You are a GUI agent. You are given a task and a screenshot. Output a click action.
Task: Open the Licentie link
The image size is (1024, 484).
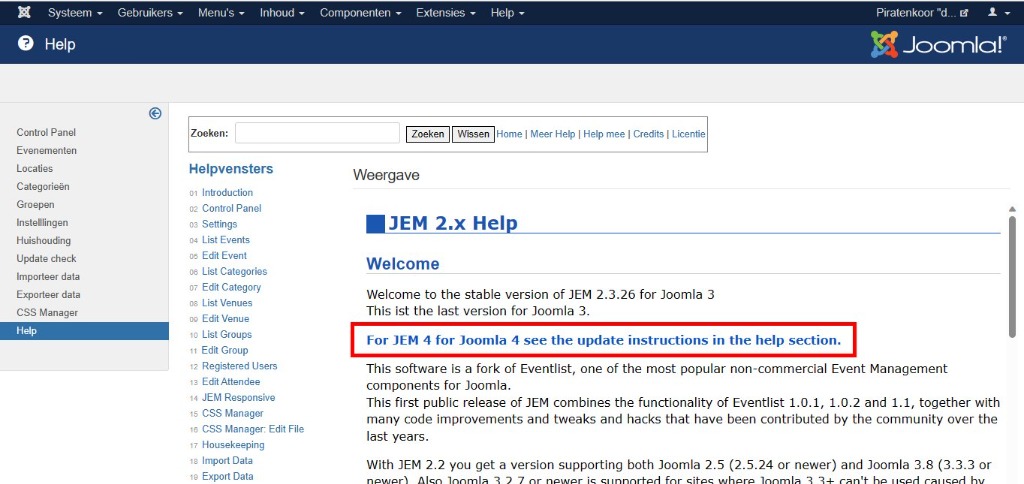click(x=689, y=134)
